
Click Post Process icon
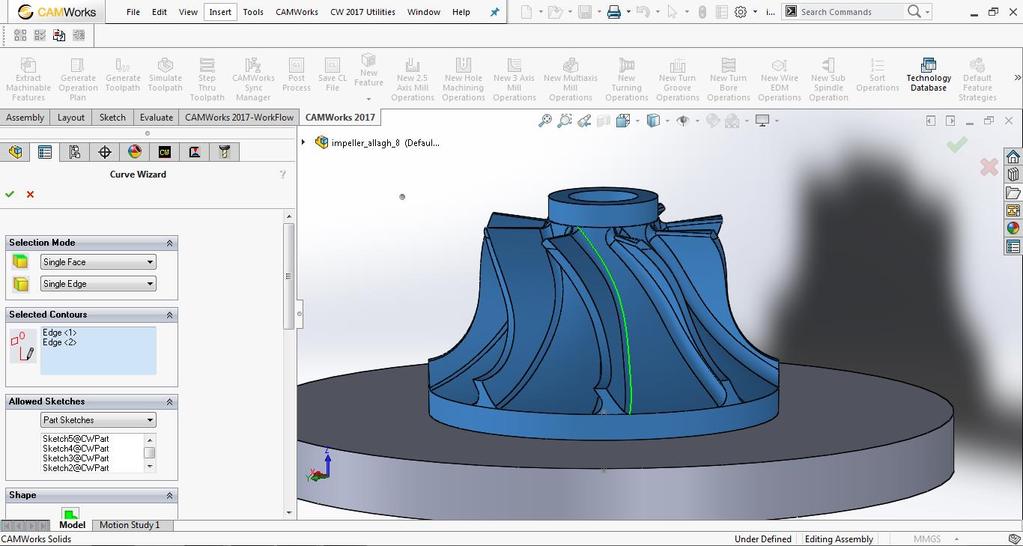coord(296,74)
